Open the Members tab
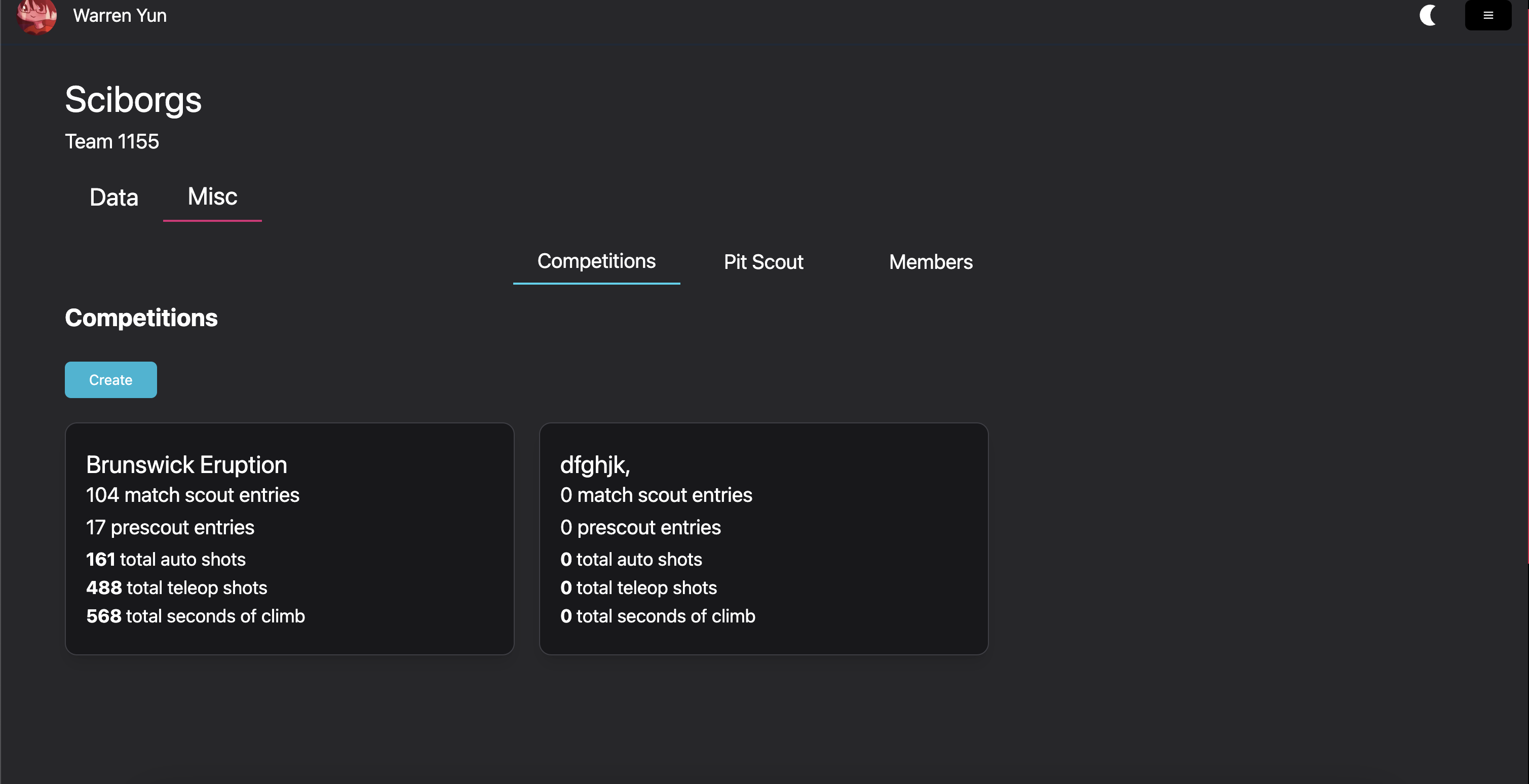 point(931,262)
